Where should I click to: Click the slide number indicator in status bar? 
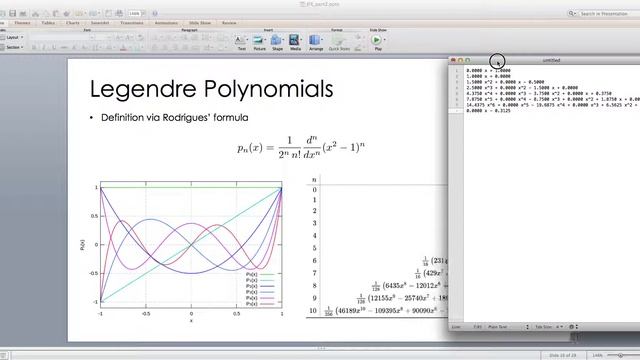[x=562, y=356]
